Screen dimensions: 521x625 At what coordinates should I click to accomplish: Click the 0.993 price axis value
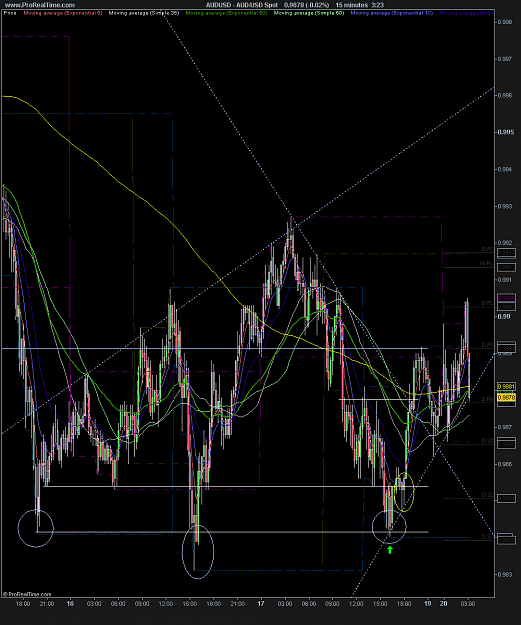click(x=504, y=206)
